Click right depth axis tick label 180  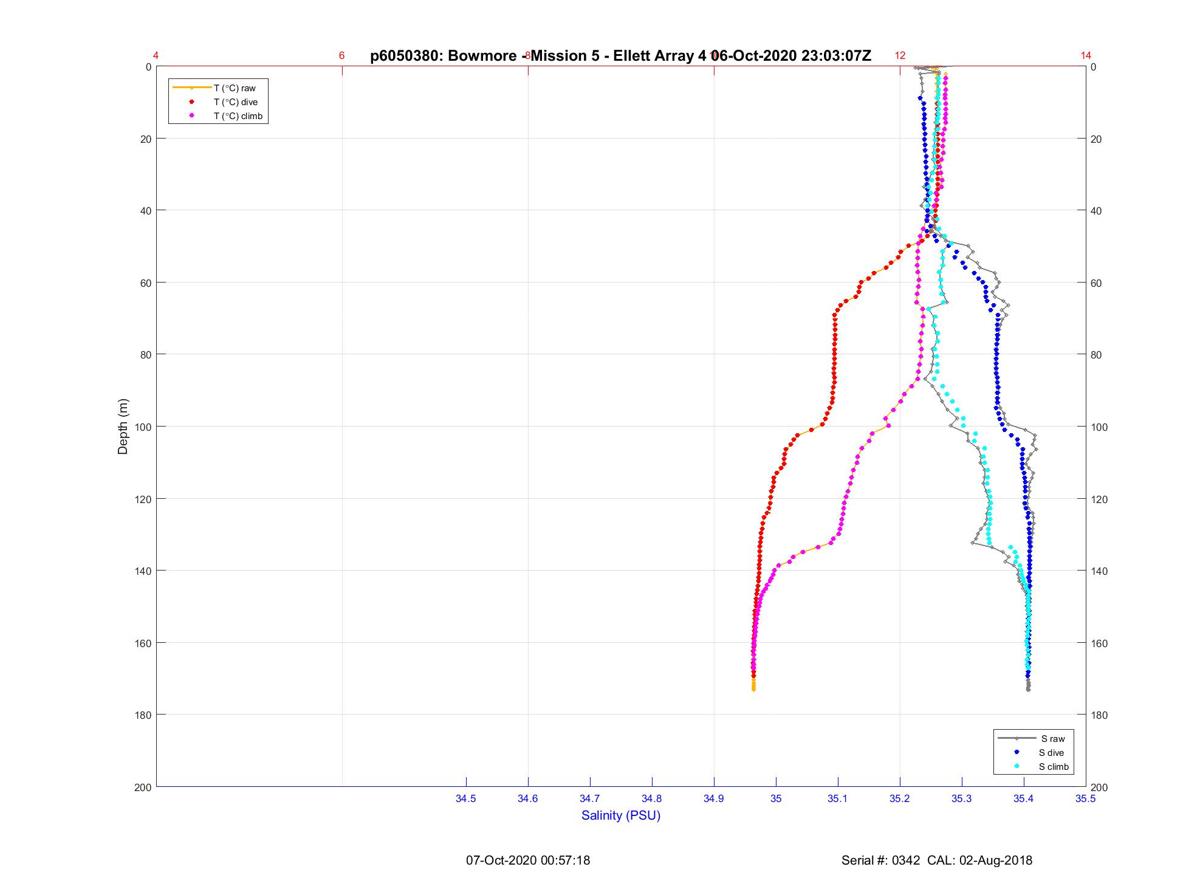tap(1101, 715)
